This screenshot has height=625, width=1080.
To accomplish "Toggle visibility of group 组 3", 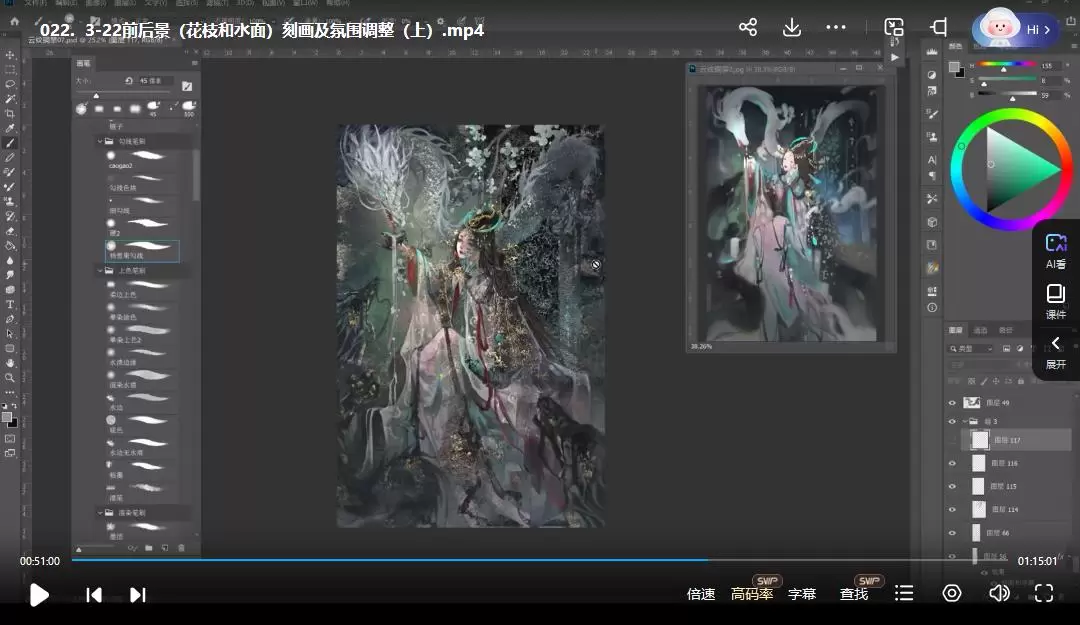I will [952, 421].
